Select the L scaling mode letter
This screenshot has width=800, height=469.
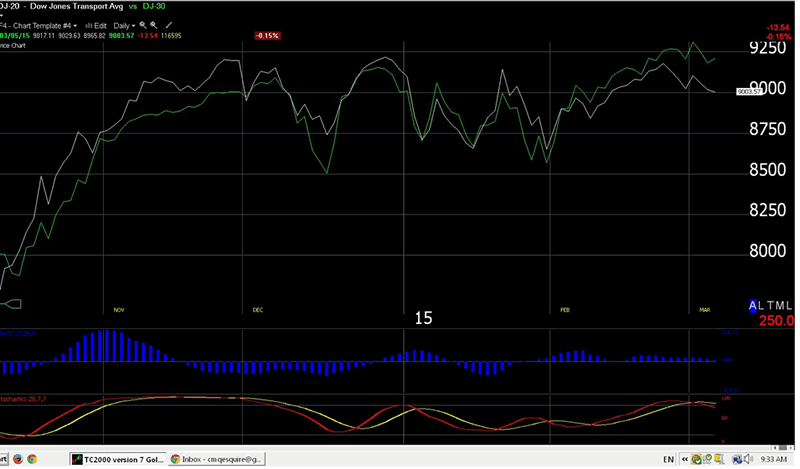pos(763,305)
